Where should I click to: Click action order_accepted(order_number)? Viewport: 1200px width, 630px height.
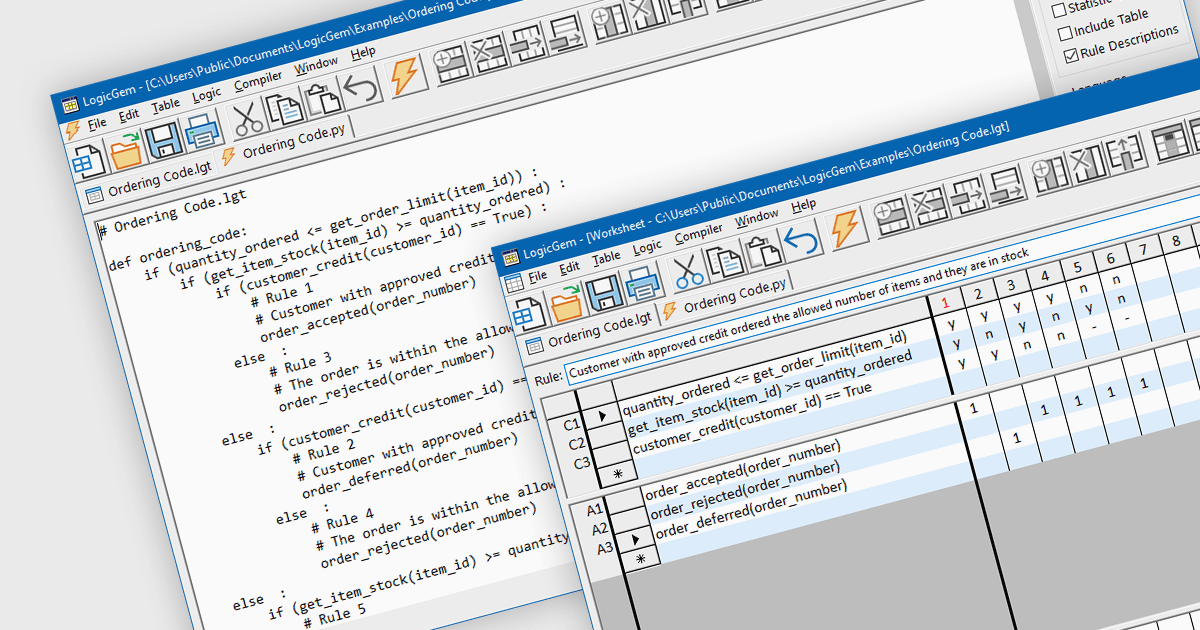click(743, 468)
